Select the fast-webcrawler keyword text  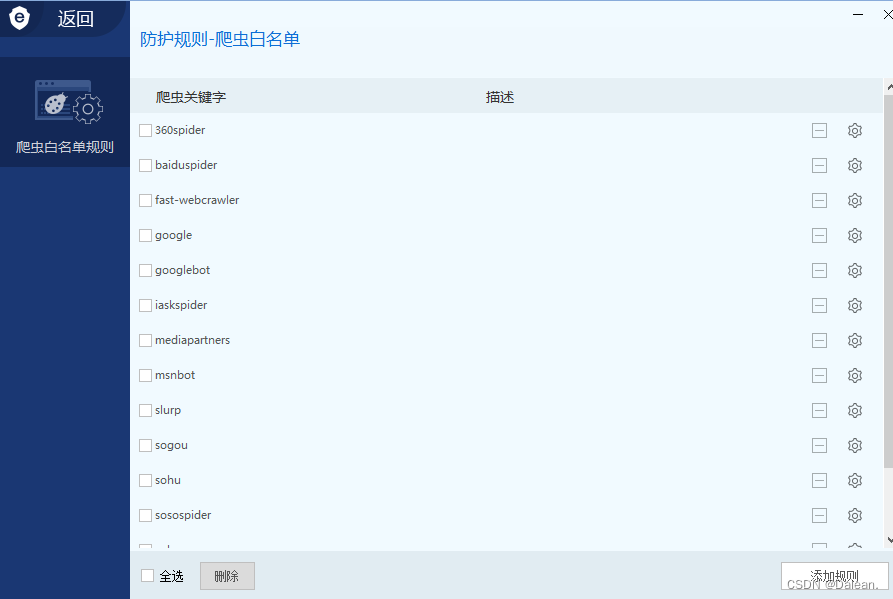[197, 200]
